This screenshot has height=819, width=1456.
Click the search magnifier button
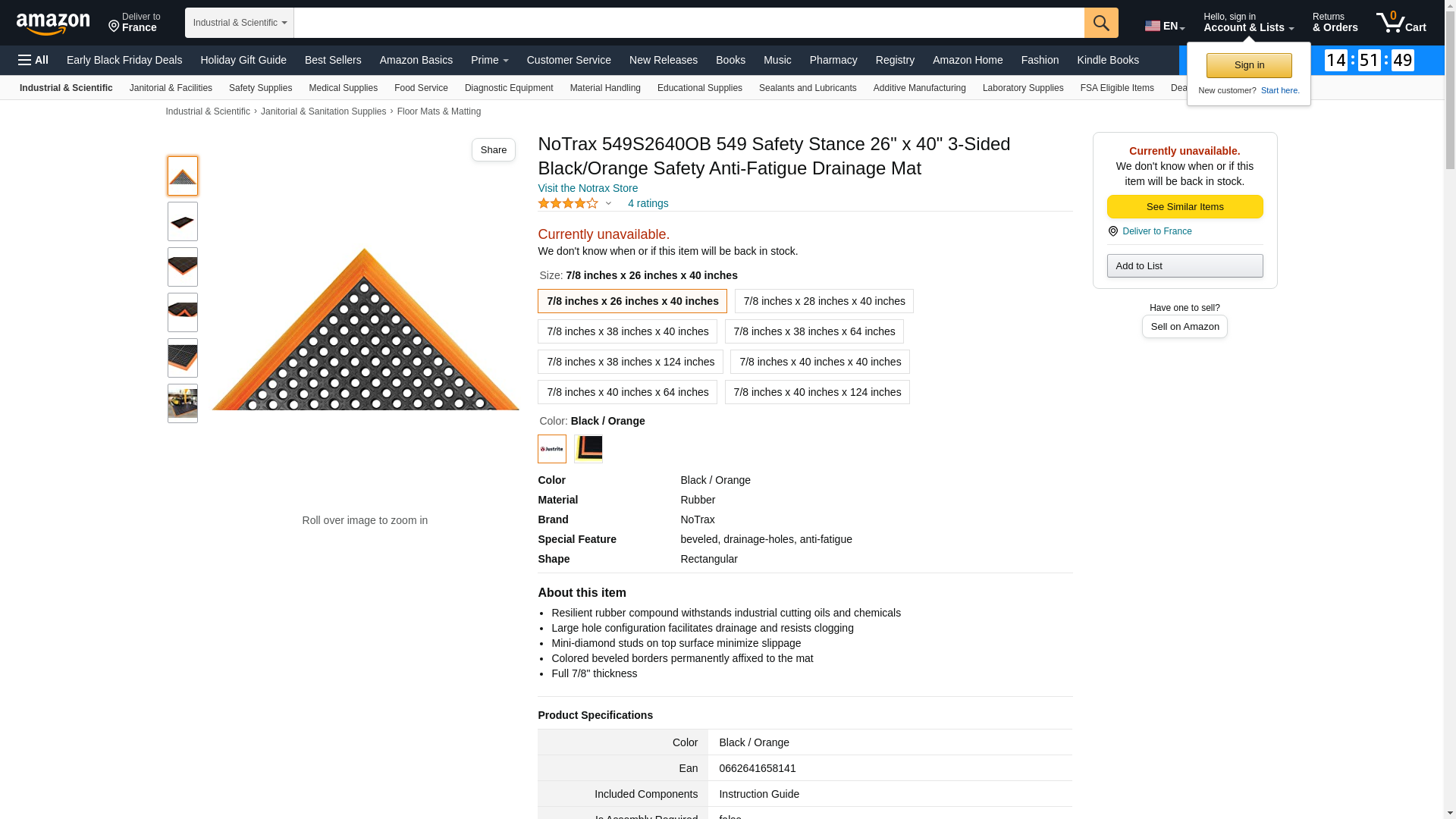tap(1101, 23)
